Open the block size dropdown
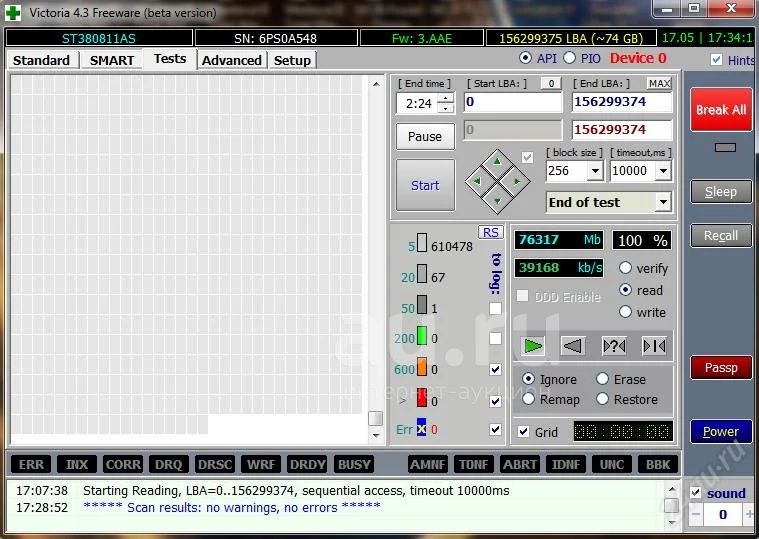The width and height of the screenshot is (759, 539). (595, 171)
